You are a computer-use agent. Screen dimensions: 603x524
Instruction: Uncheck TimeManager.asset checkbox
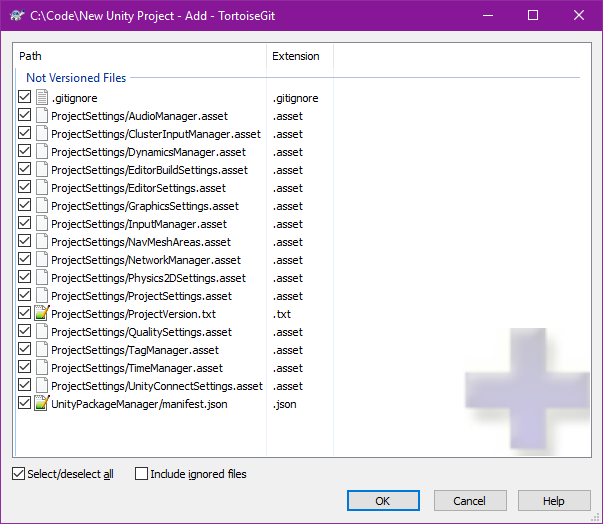pyautogui.click(x=24, y=366)
